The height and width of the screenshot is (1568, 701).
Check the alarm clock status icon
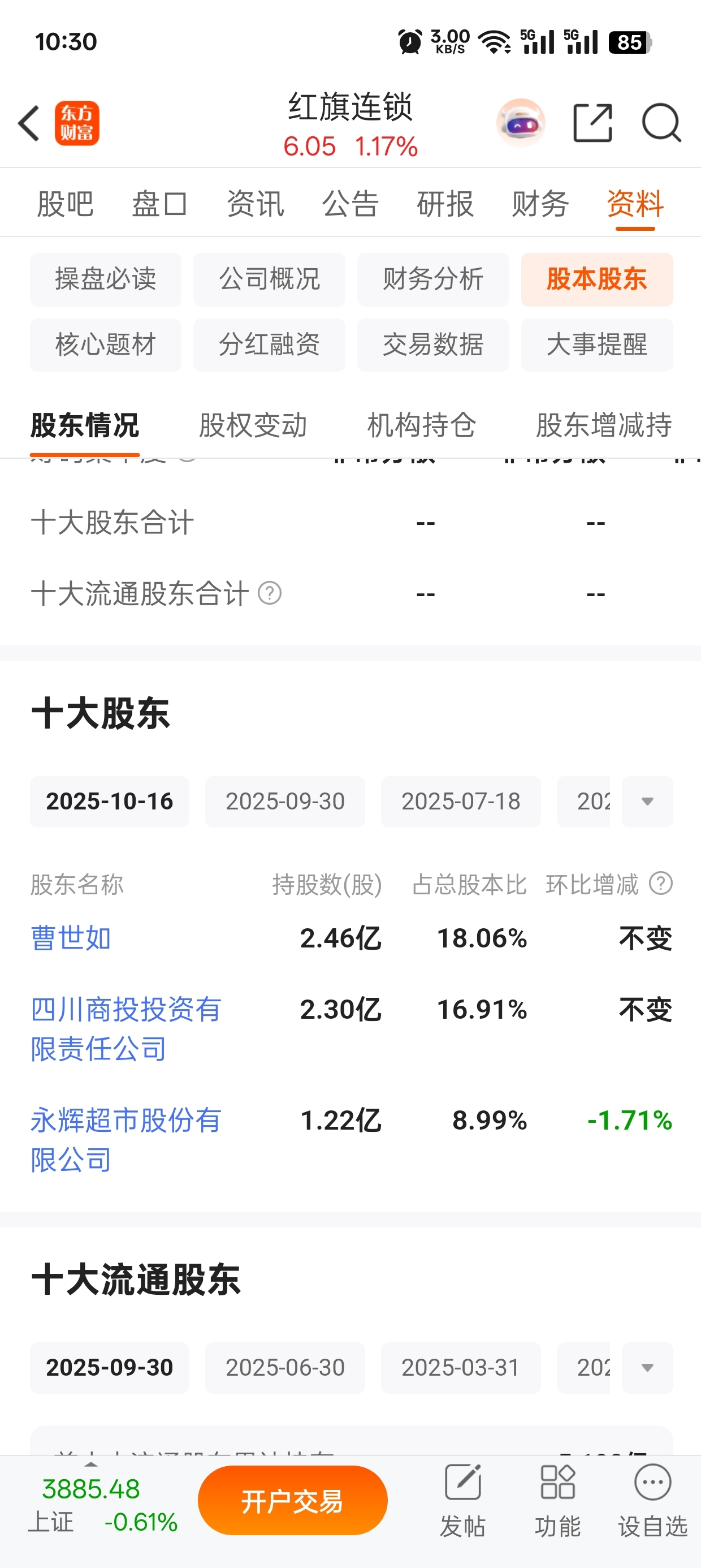[410, 42]
